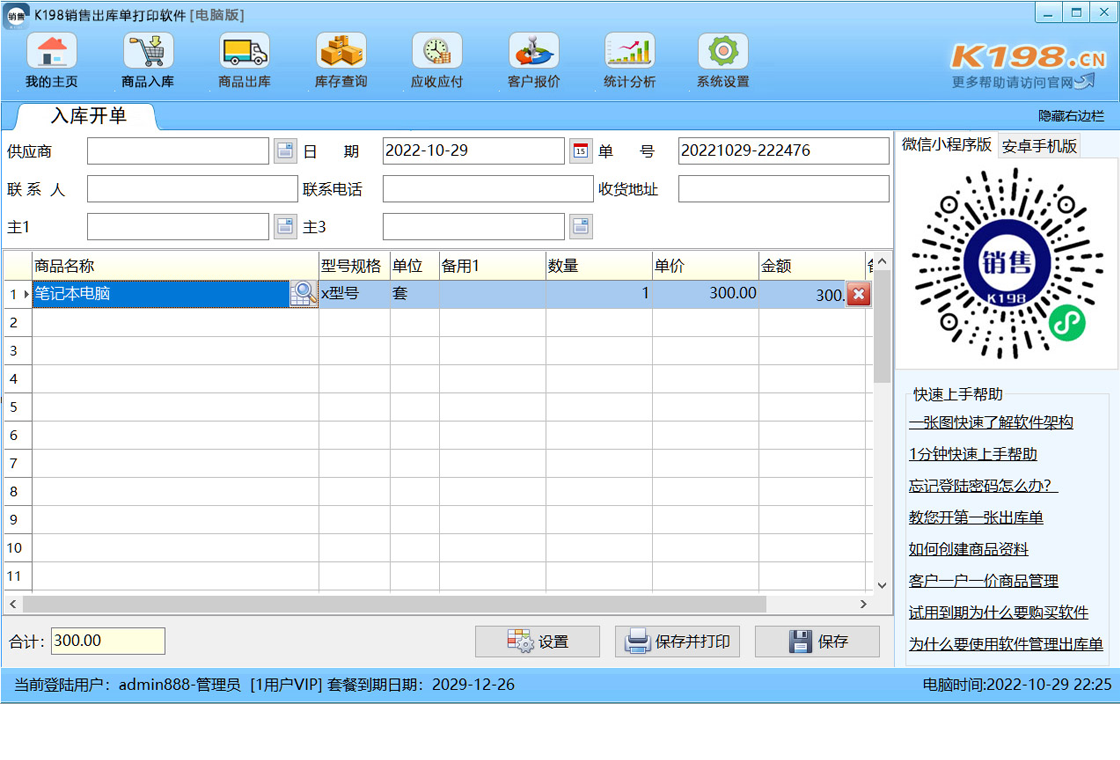
Task: Click inside the 供应商 input field
Action: click(x=178, y=151)
